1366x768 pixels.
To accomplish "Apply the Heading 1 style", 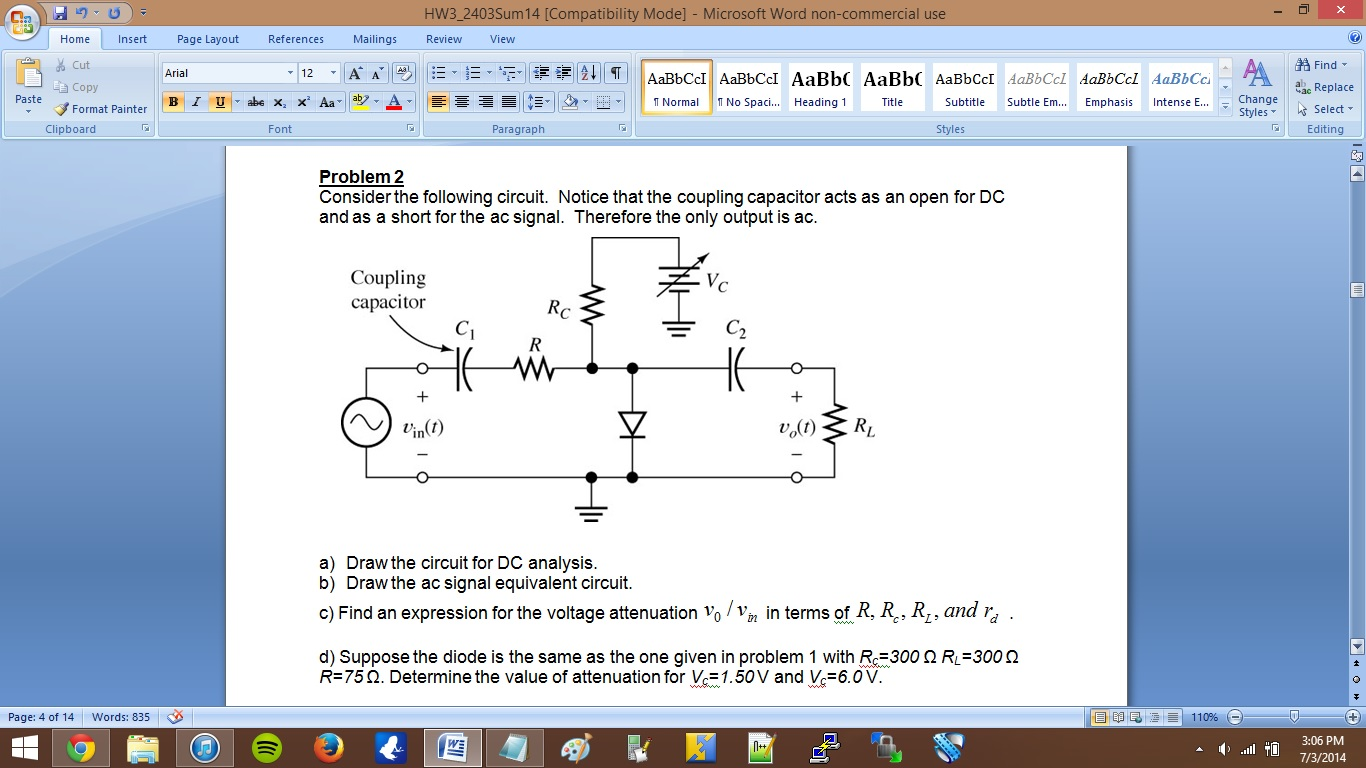I will 820,87.
